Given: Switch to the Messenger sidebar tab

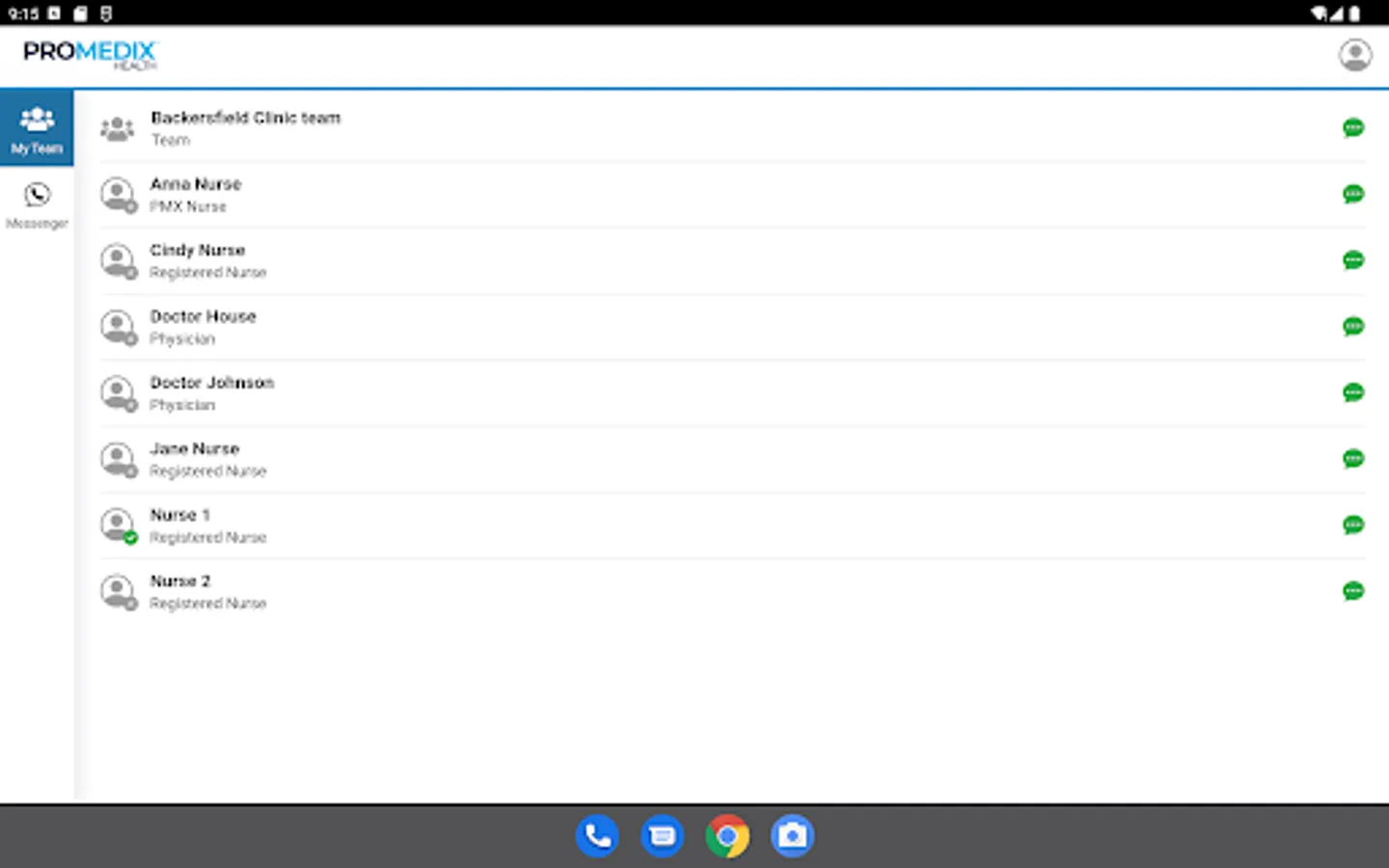Looking at the screenshot, I should 37,205.
